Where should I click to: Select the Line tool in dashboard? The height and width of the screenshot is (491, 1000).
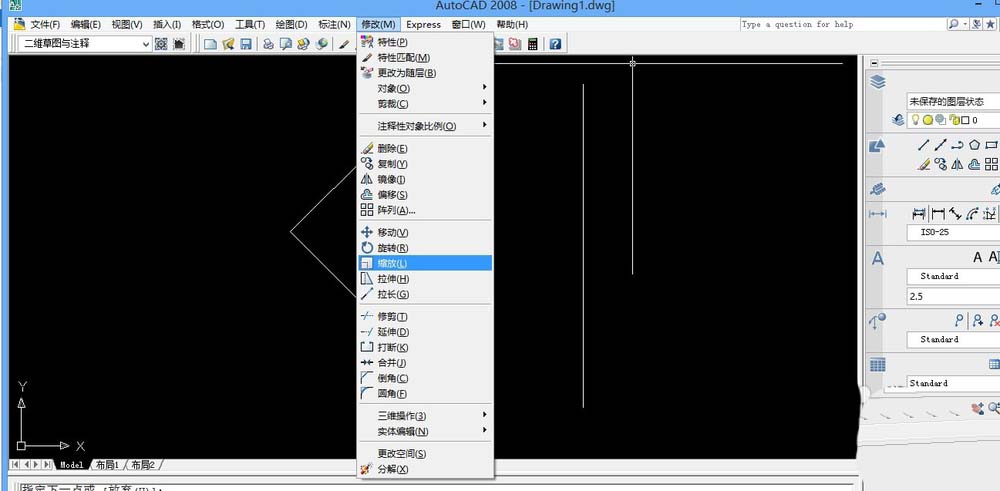[923, 145]
